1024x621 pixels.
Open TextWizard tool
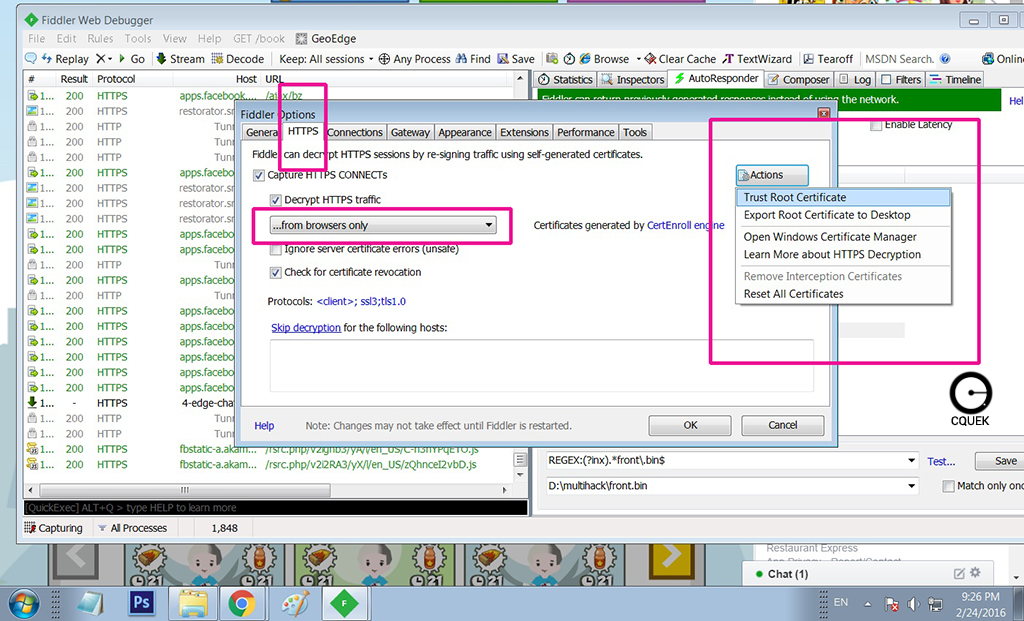[757, 59]
